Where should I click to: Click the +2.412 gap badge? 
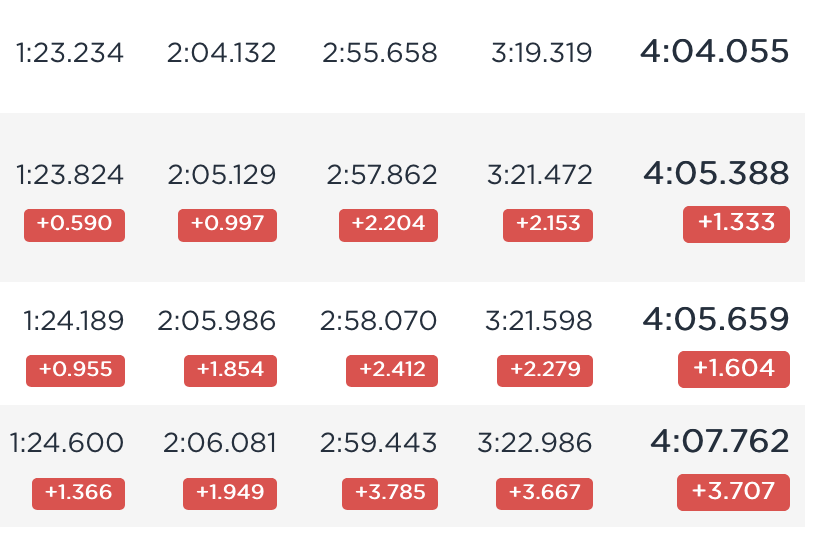(x=392, y=371)
